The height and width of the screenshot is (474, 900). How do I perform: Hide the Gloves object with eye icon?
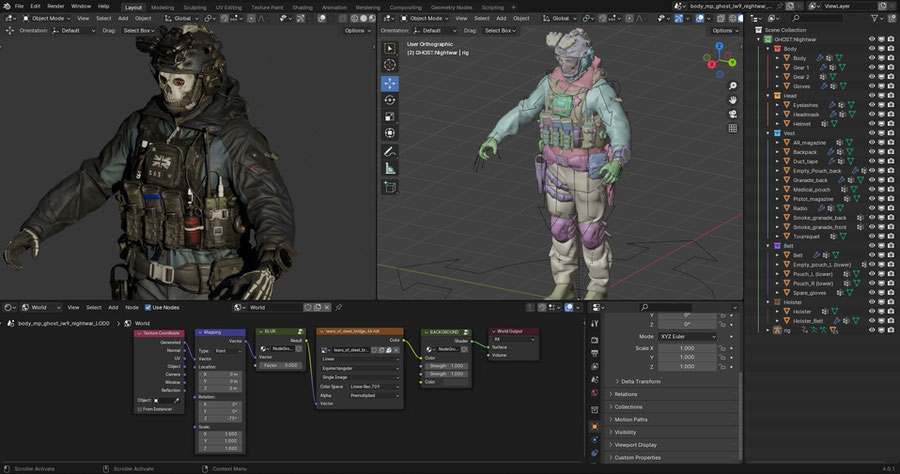(x=872, y=86)
